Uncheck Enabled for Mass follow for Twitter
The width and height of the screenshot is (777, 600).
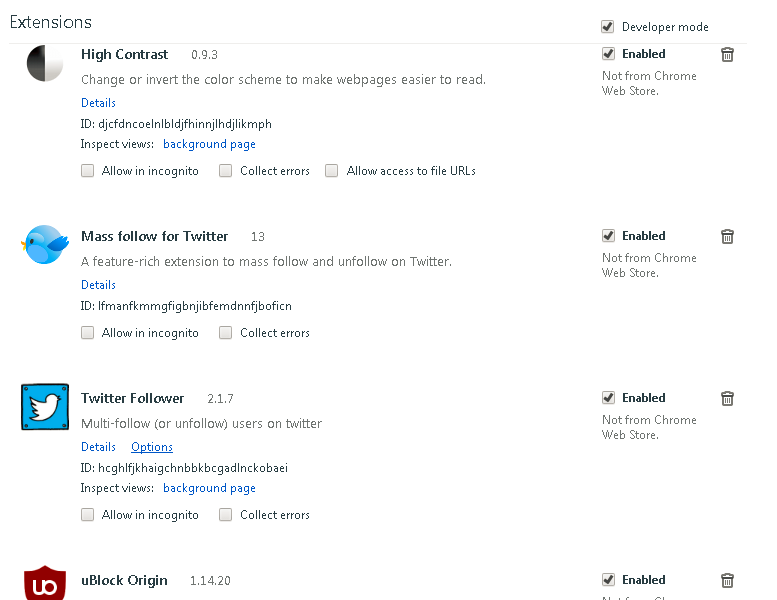pos(608,236)
